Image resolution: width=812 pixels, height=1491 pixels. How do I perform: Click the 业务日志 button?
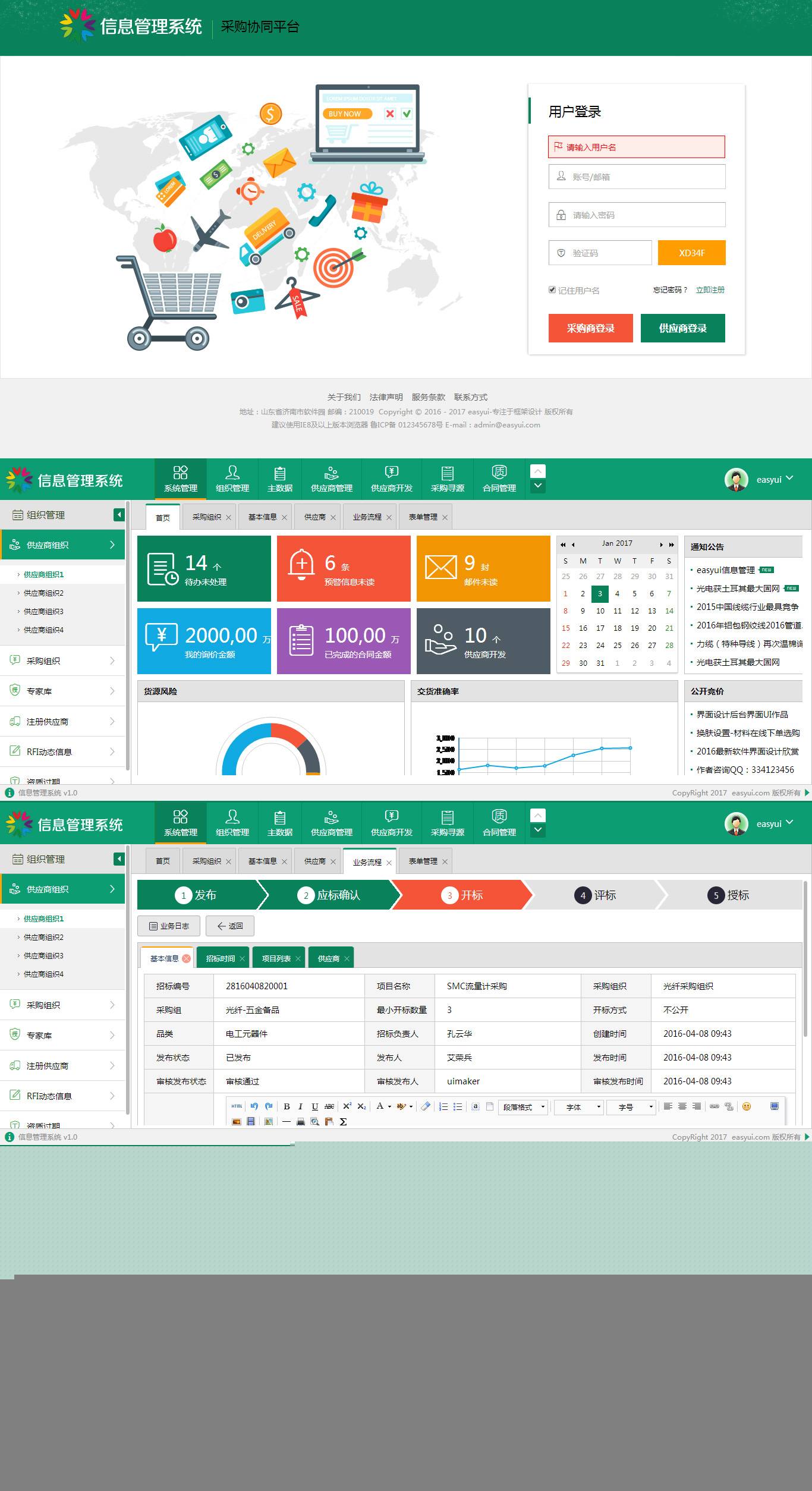(169, 926)
